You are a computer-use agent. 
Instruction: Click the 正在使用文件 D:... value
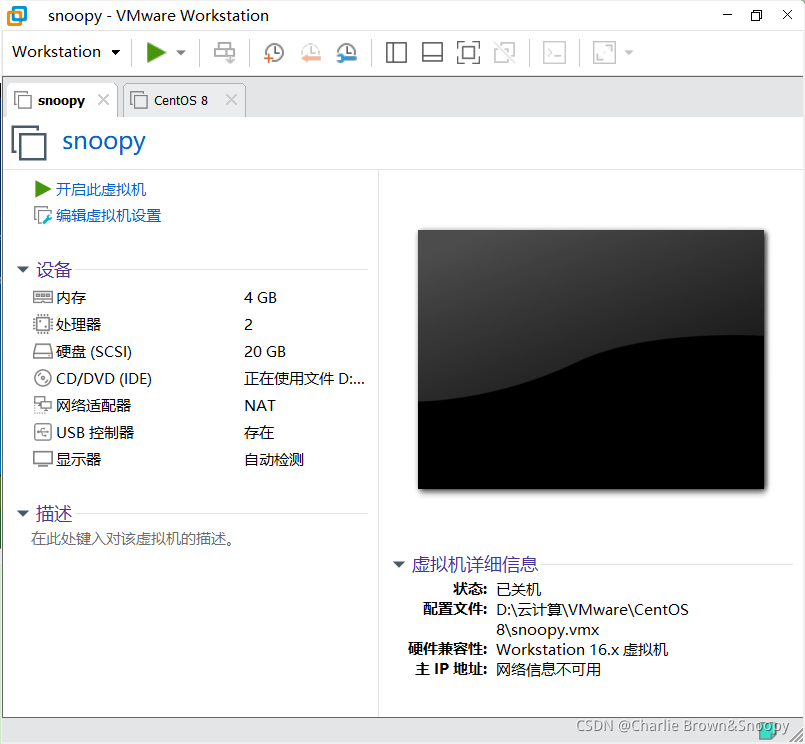[x=304, y=379]
